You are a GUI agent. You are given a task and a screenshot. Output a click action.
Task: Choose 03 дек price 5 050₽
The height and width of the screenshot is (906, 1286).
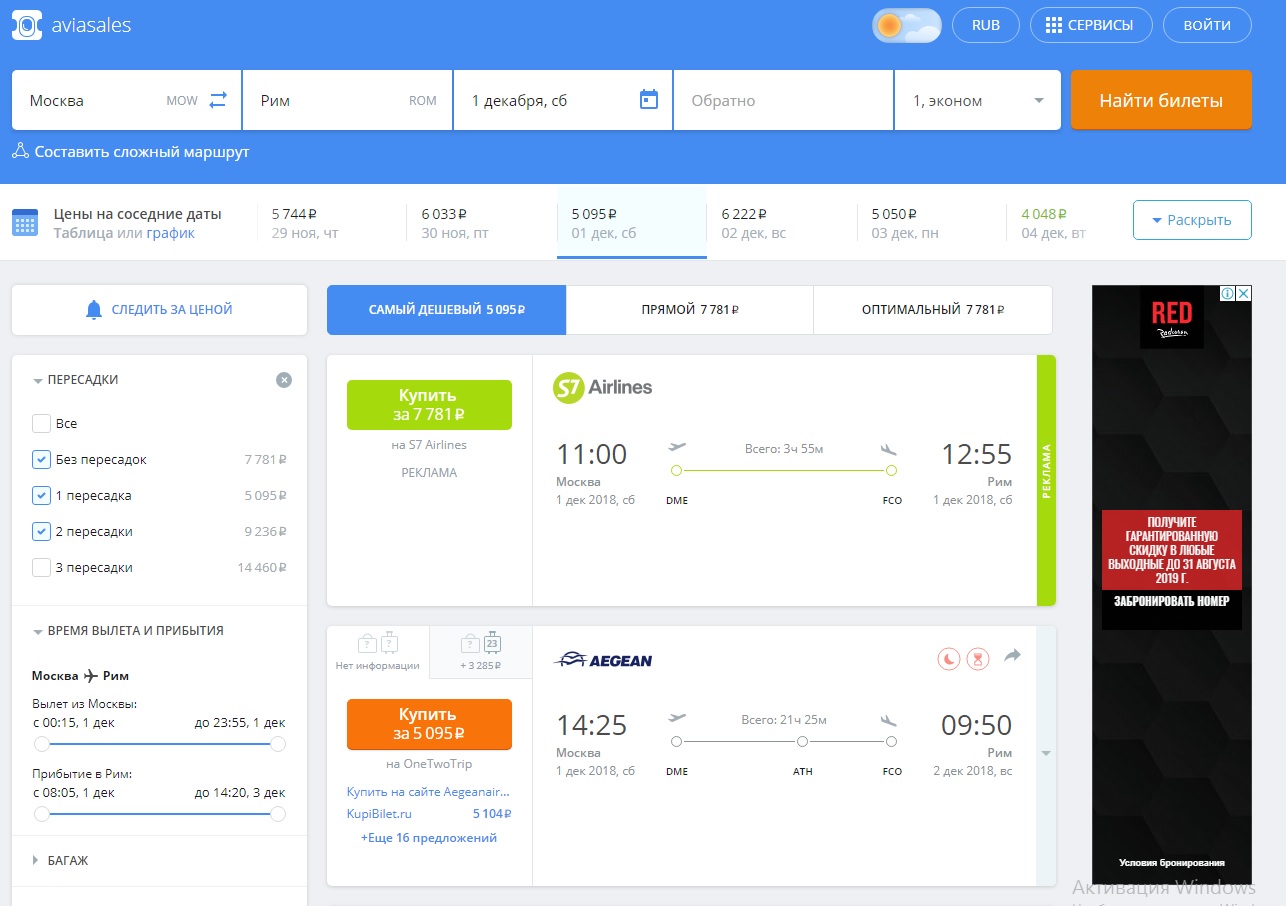click(932, 223)
